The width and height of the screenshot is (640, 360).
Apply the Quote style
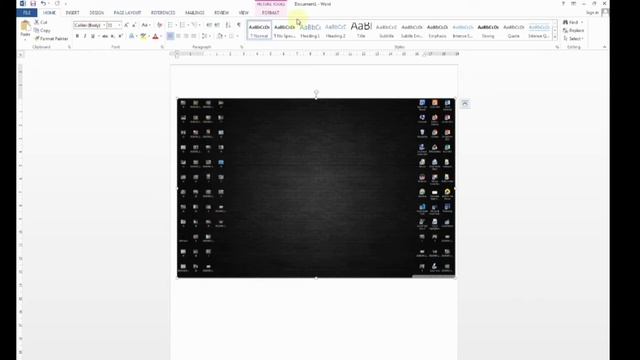click(x=513, y=31)
